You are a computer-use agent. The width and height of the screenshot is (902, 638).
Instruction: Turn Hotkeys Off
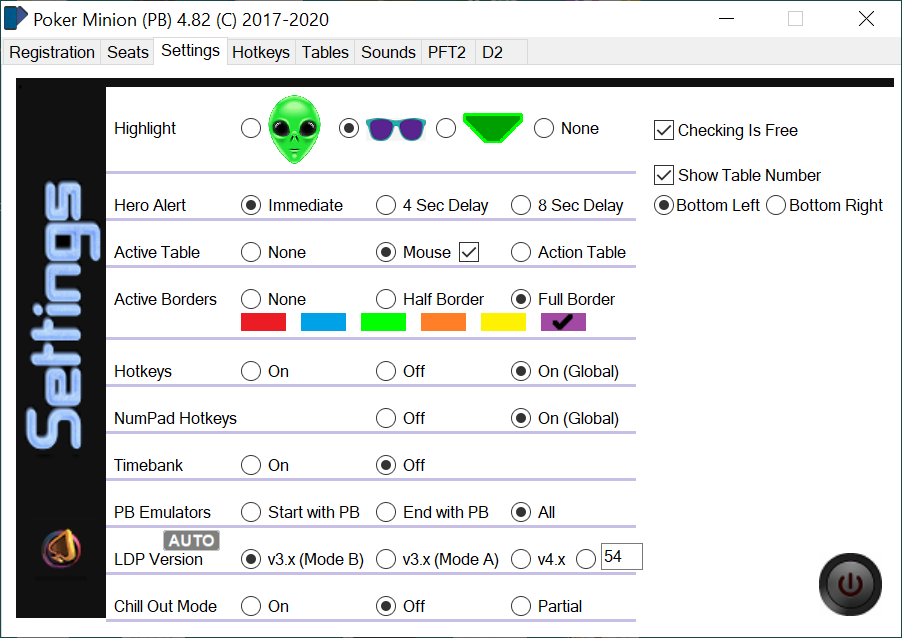pyautogui.click(x=385, y=371)
